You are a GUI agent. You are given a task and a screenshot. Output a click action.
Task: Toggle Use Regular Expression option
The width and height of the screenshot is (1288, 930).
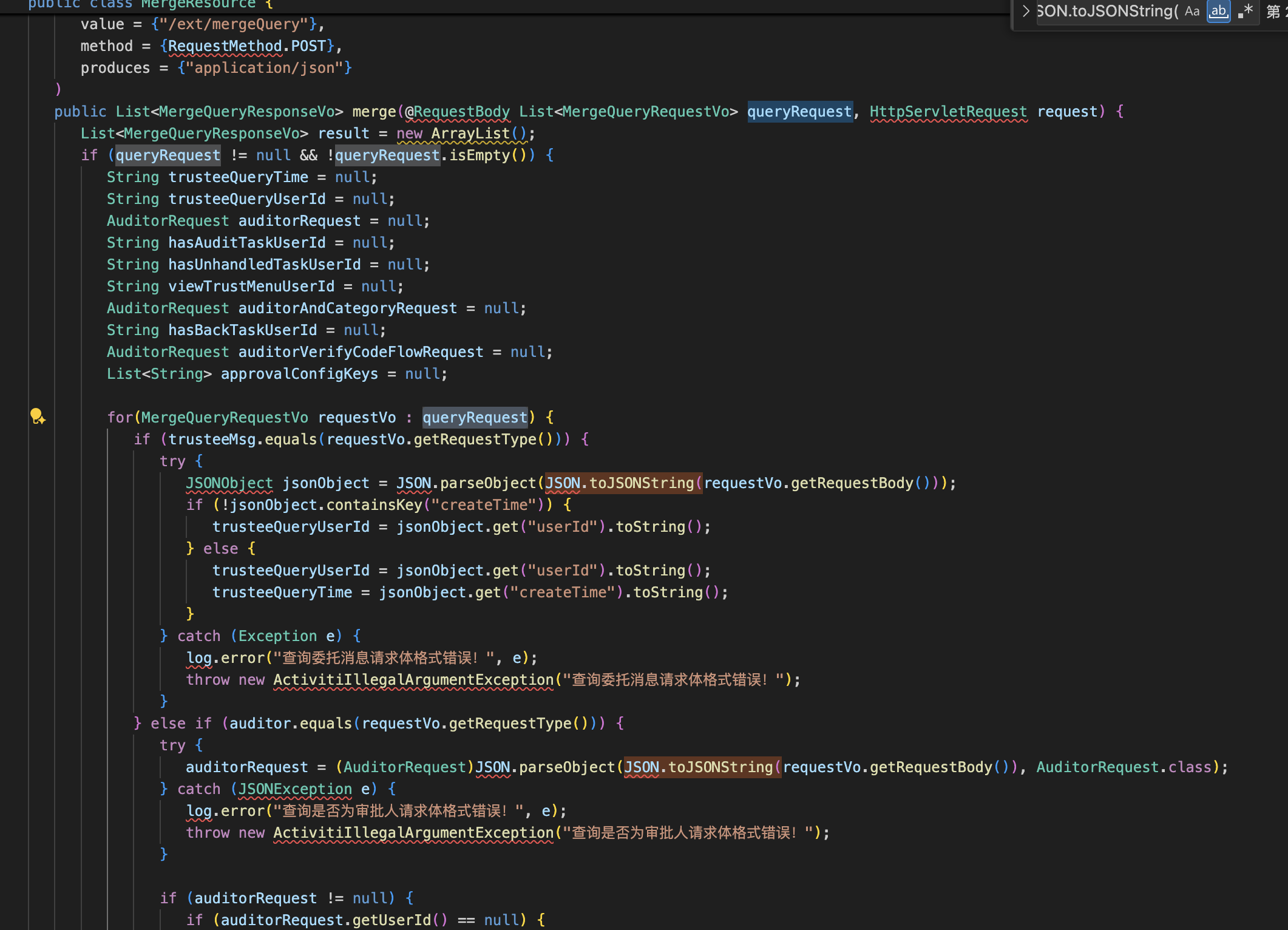click(1245, 11)
